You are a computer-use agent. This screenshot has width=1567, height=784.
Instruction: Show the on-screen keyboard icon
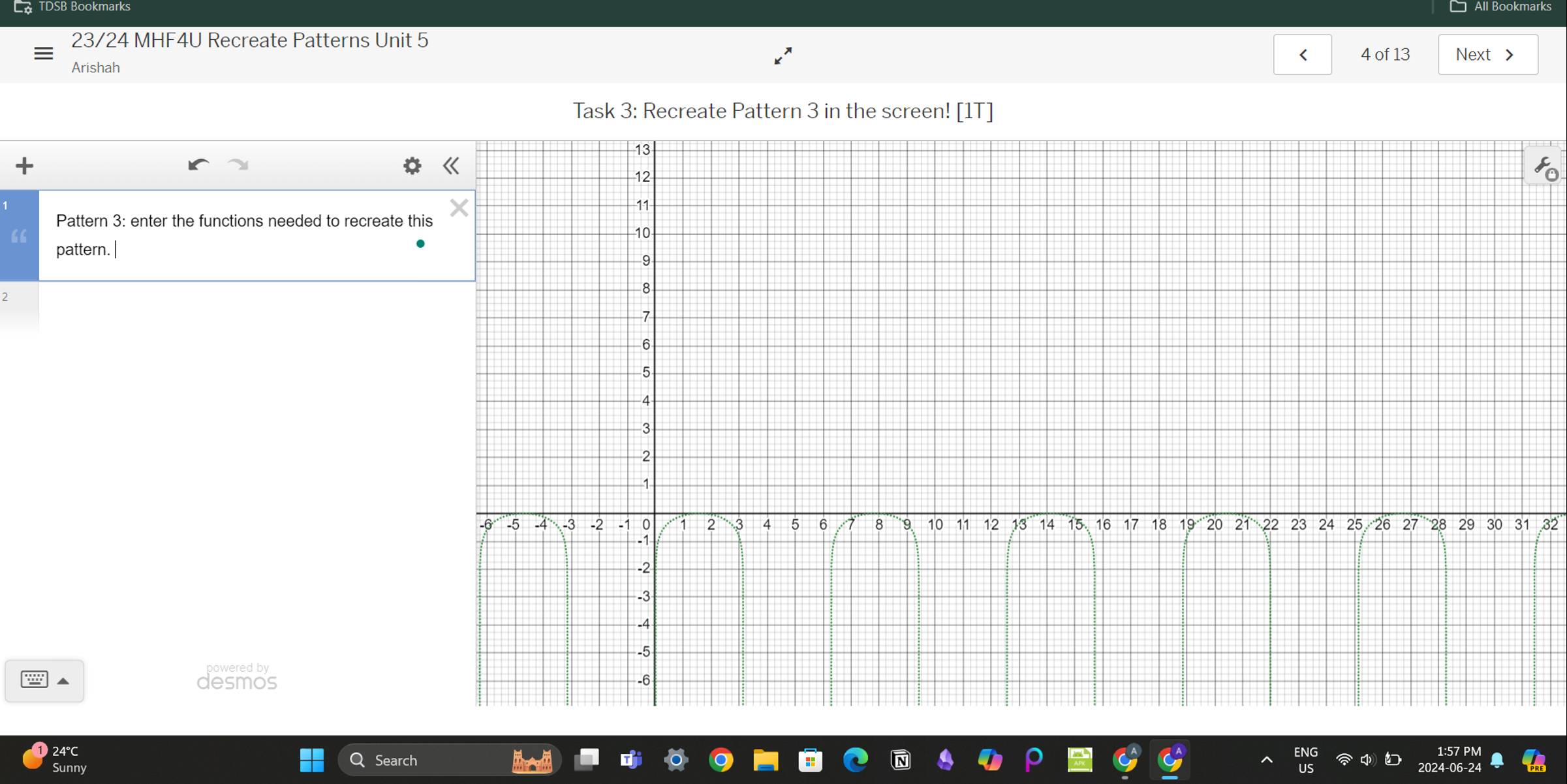pos(35,679)
